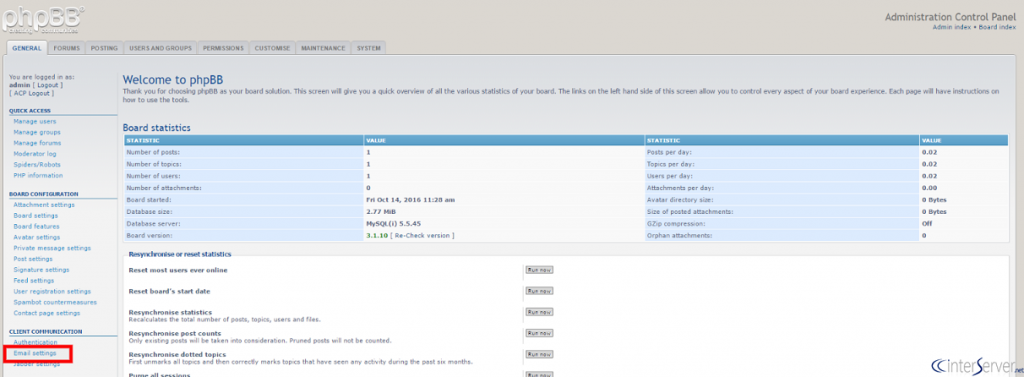Screen dimensions: 1024x377
Task: Open Signature settings
Action: [41, 270]
